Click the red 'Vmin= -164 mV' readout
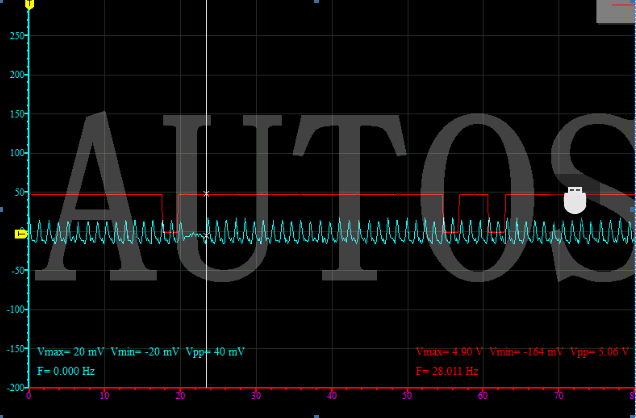 [x=526, y=352]
